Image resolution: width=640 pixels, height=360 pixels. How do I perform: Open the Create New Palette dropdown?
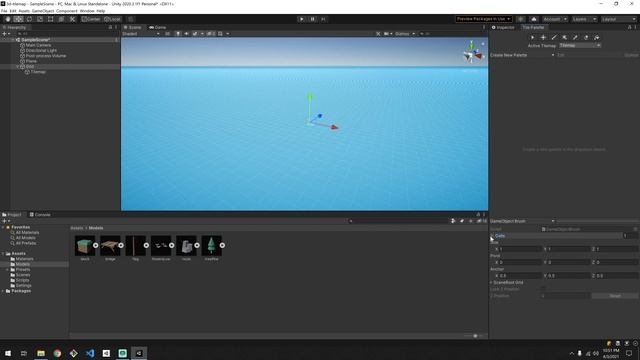(x=522, y=55)
